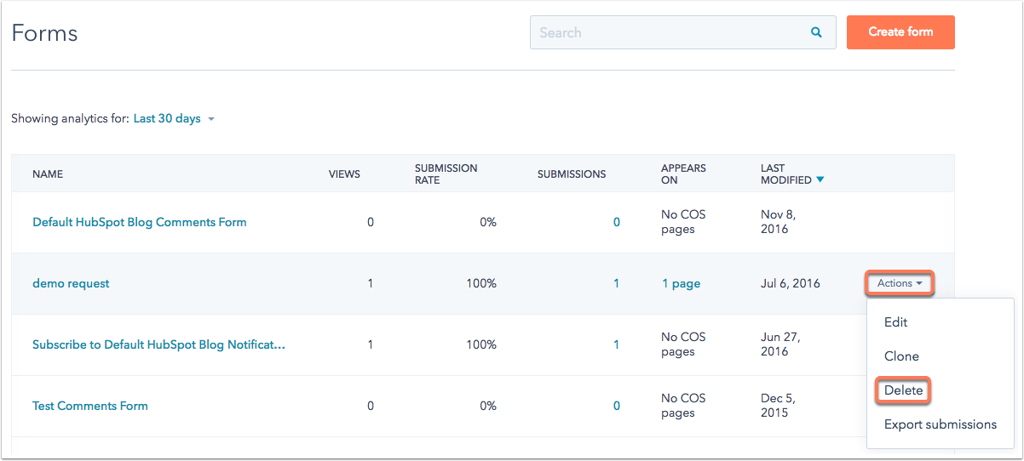
Task: Open the demo request form
Action: 71,283
